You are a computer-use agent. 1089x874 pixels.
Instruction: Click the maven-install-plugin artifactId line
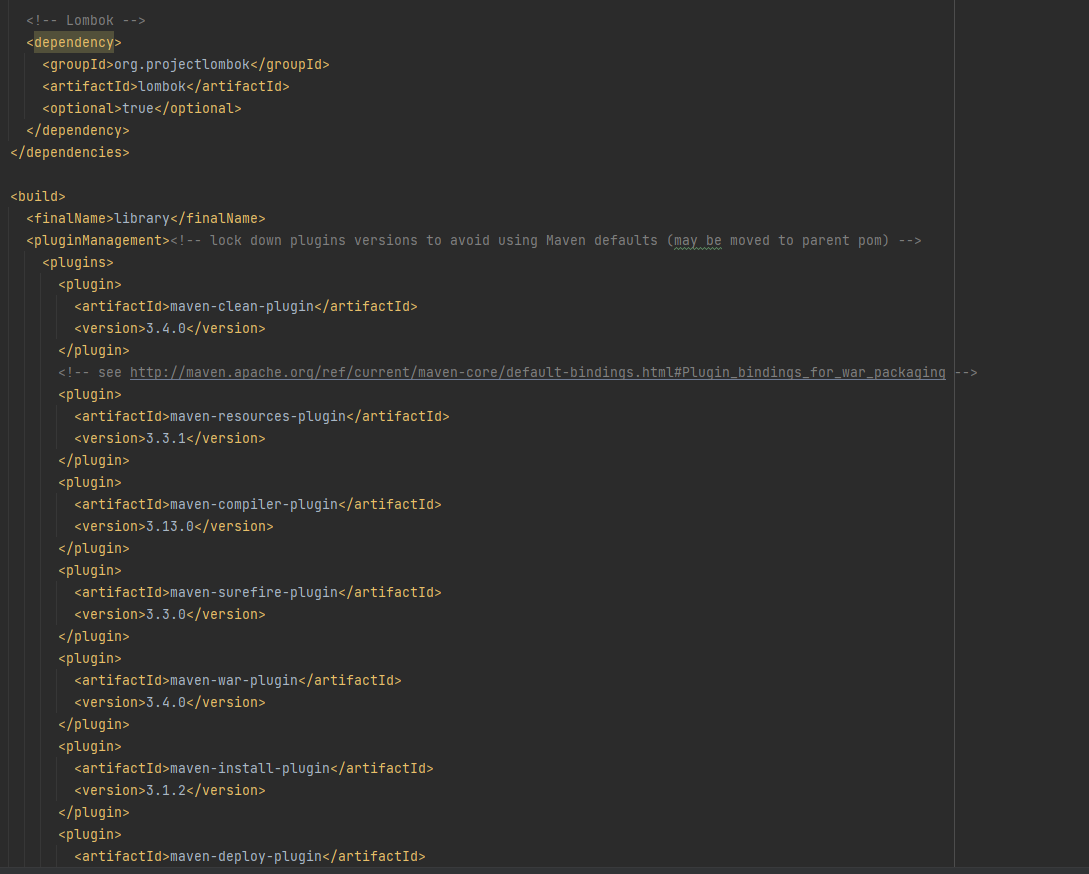tap(253, 768)
